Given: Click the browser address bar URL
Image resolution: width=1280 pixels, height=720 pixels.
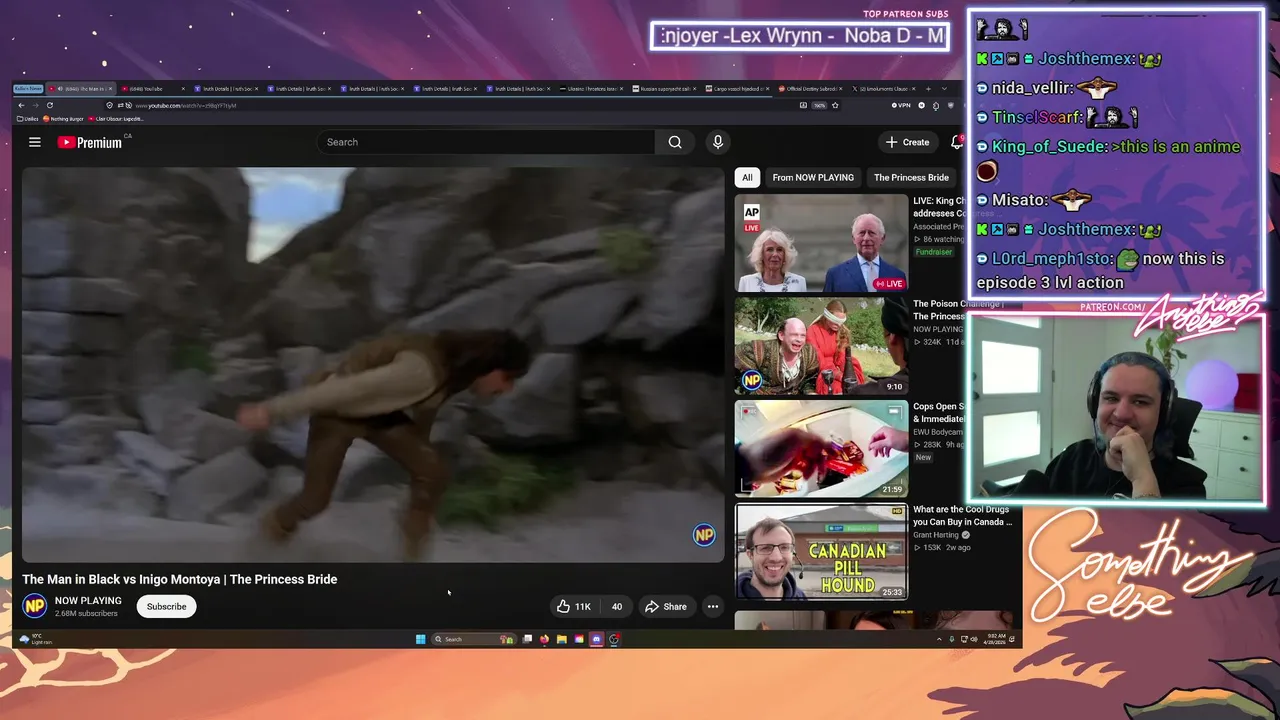Looking at the screenshot, I should point(185,105).
